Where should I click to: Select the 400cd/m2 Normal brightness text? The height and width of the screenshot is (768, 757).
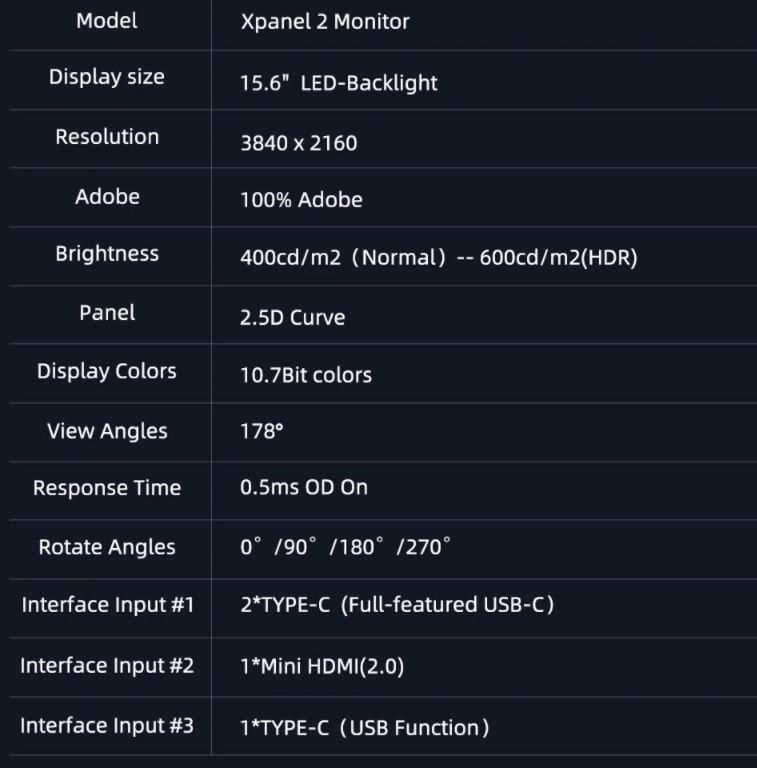(343, 258)
